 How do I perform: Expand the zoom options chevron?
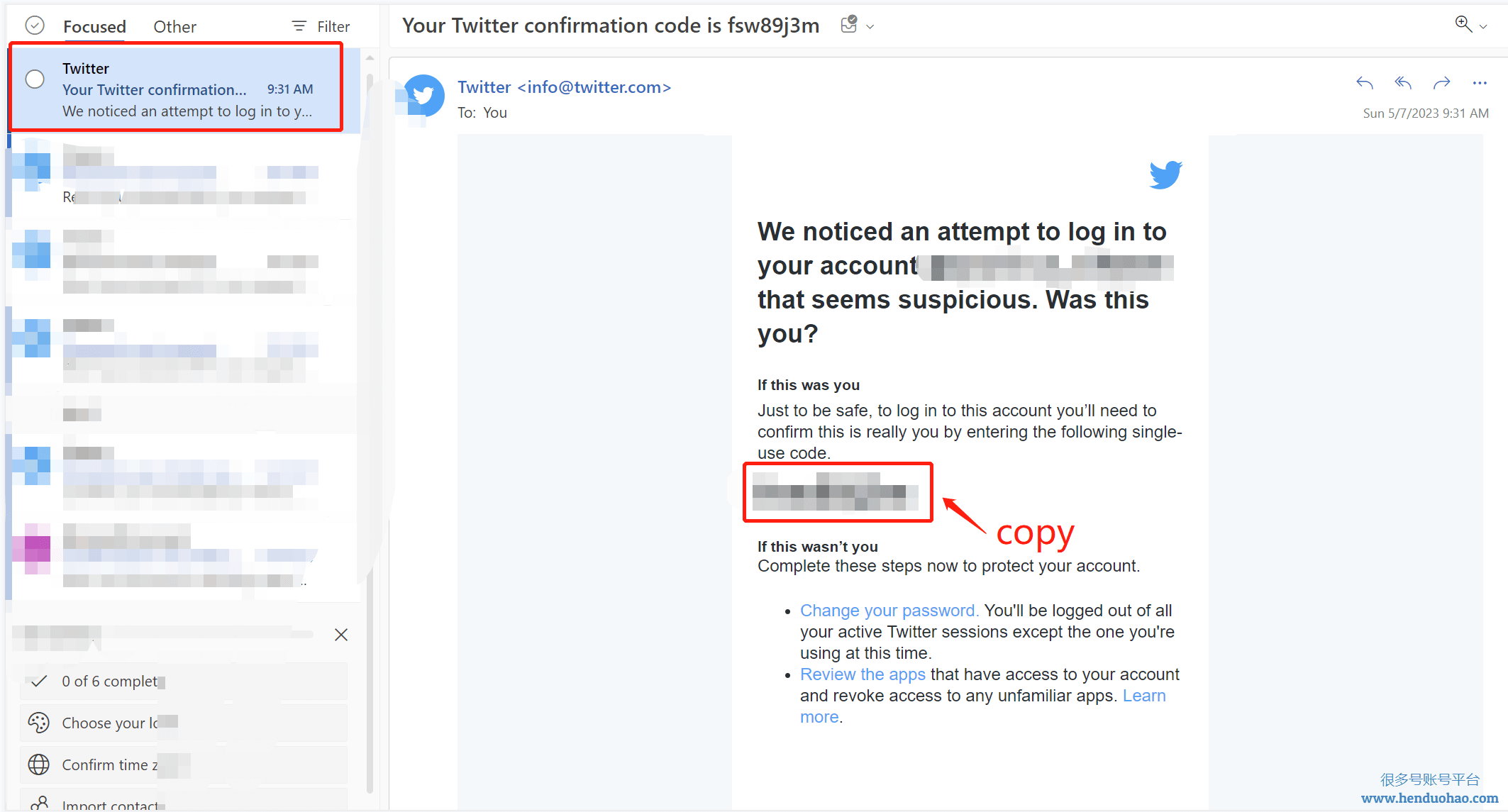[x=1483, y=27]
